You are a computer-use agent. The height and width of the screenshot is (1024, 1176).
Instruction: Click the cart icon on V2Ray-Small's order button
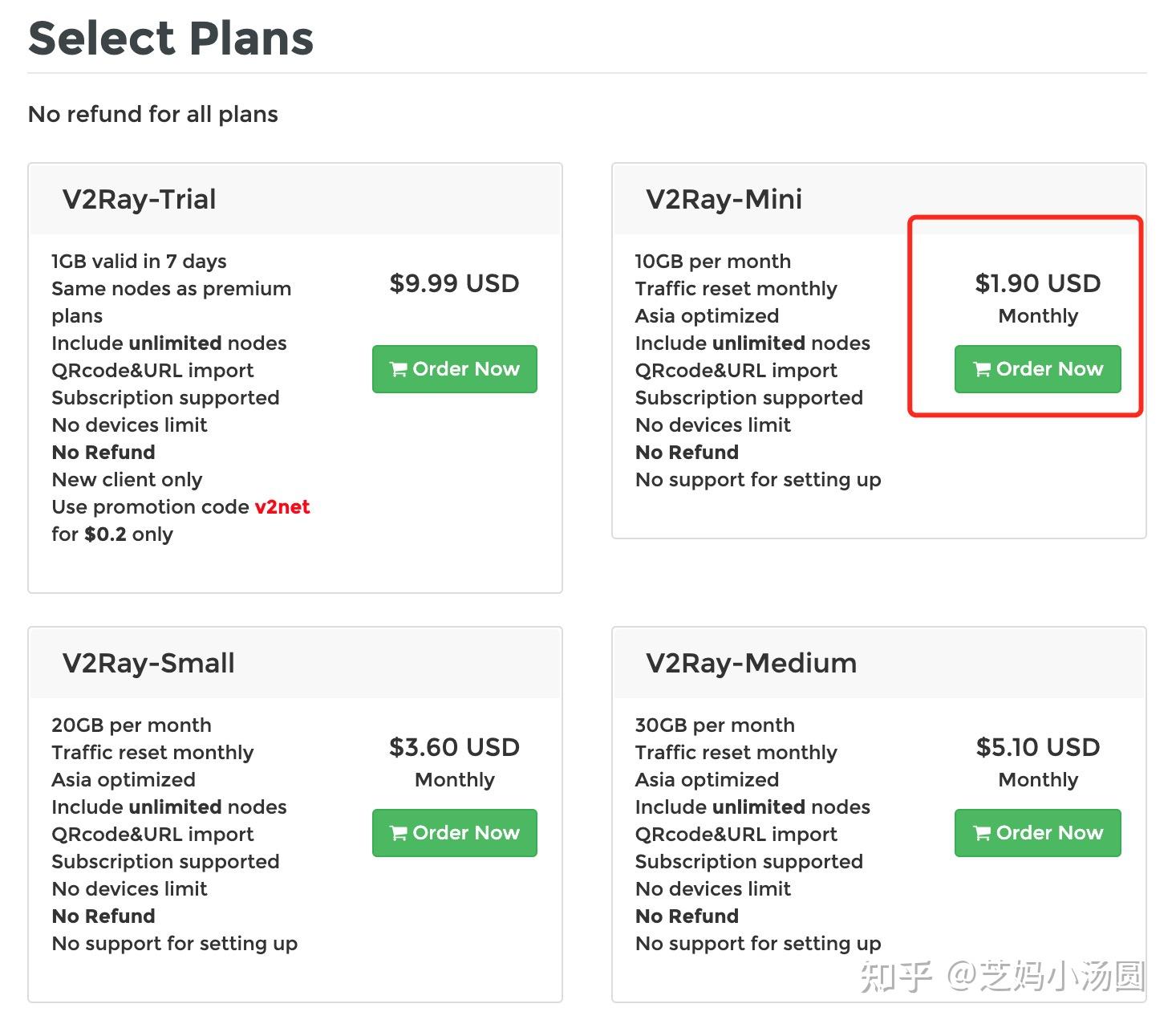point(398,833)
